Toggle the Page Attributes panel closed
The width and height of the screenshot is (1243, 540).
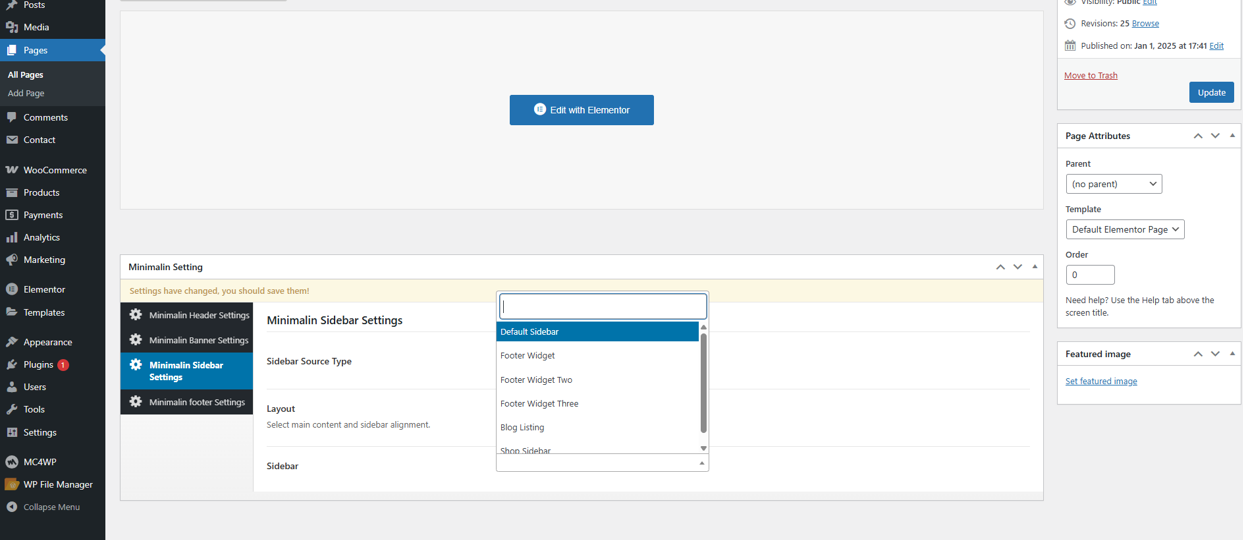pos(1232,135)
